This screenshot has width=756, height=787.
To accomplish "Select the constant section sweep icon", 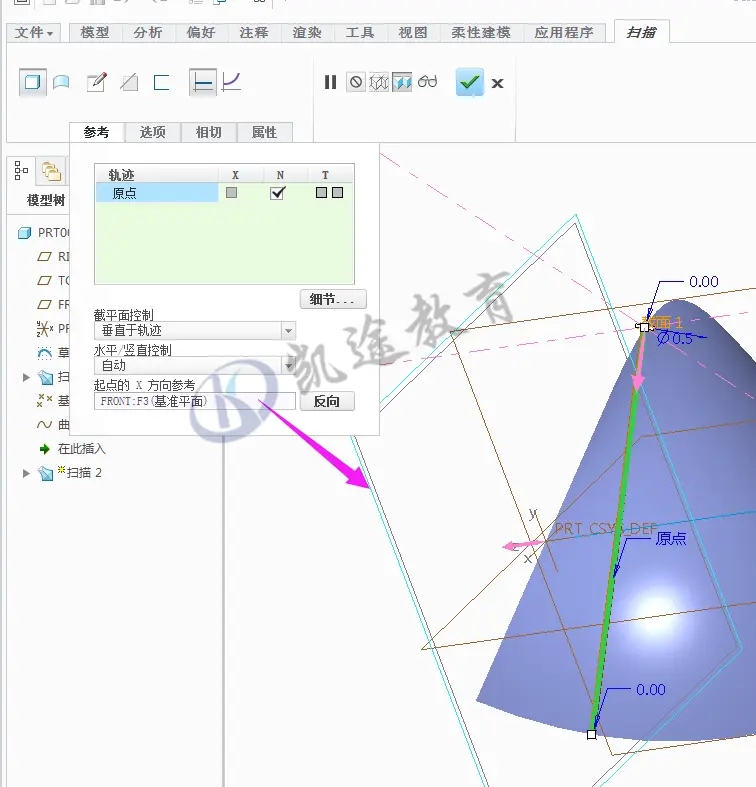I will 203,82.
